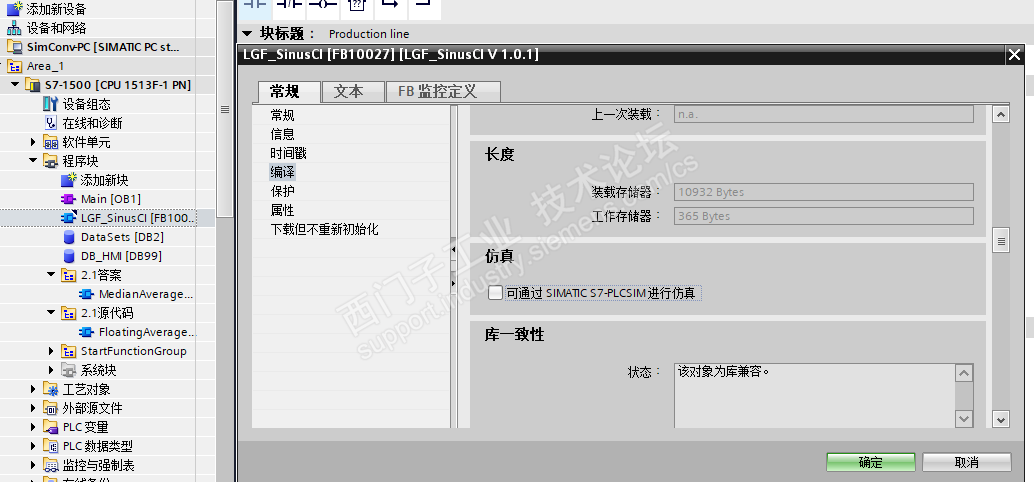Screen dimensions: 1034x482
Task: Expand the PLC 变量 node
Action: tap(34, 427)
